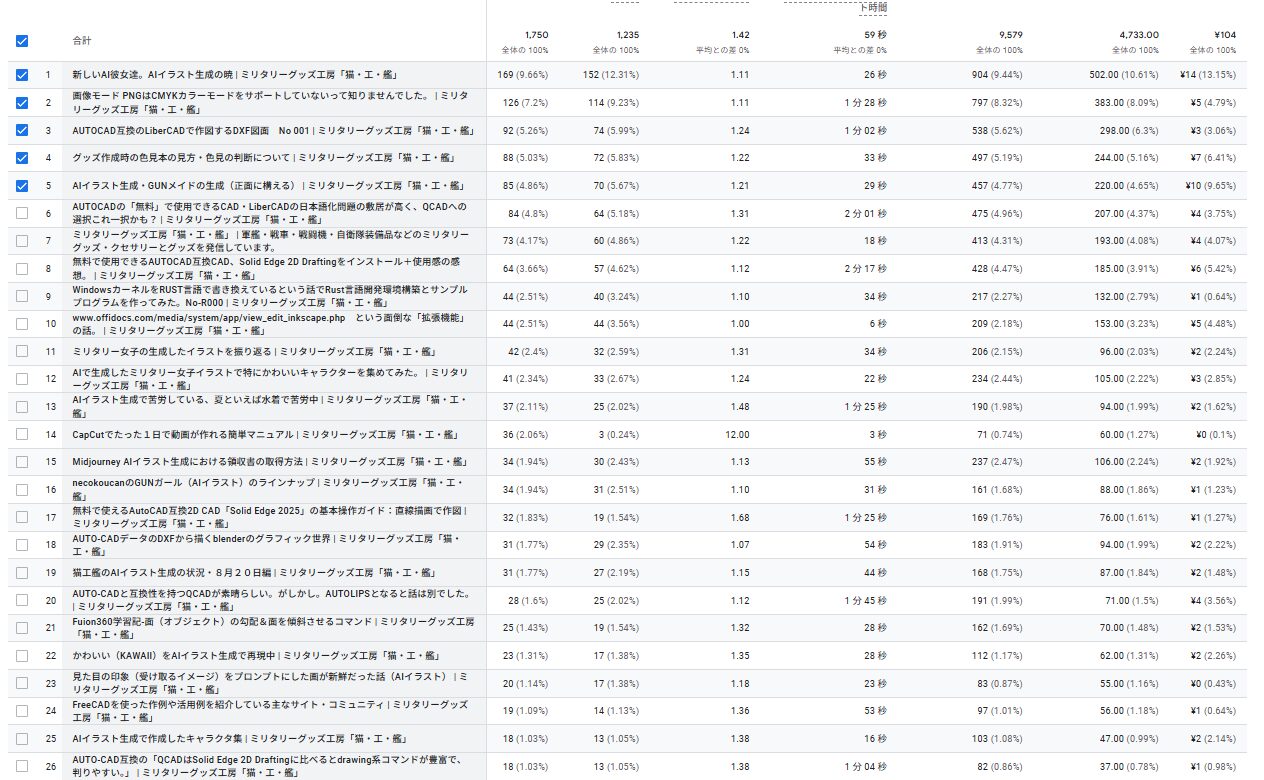The height and width of the screenshot is (780, 1264).
Task: Click the cell 92 (5.26%)
Action: point(525,130)
